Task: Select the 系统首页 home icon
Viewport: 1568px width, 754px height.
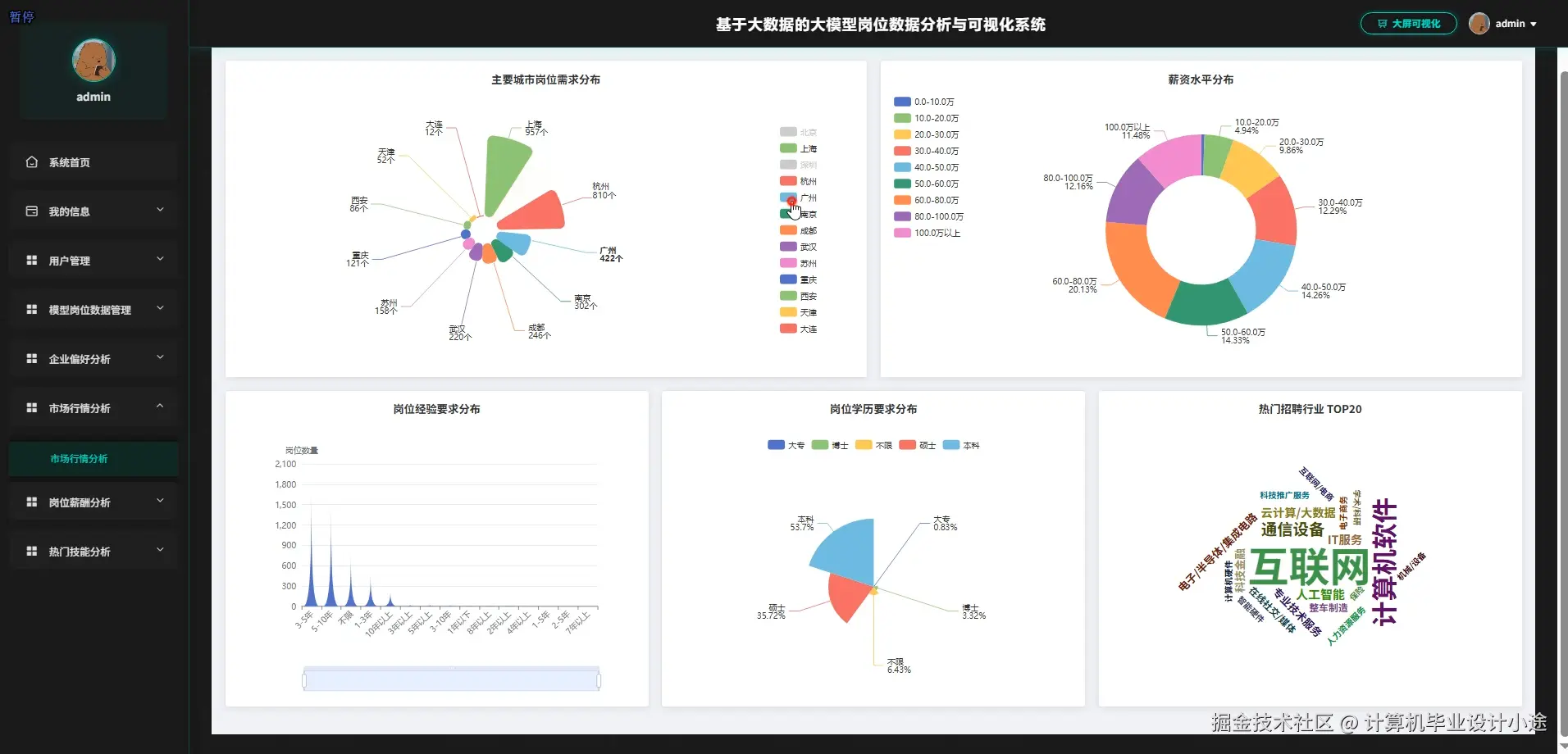Action: pos(31,161)
